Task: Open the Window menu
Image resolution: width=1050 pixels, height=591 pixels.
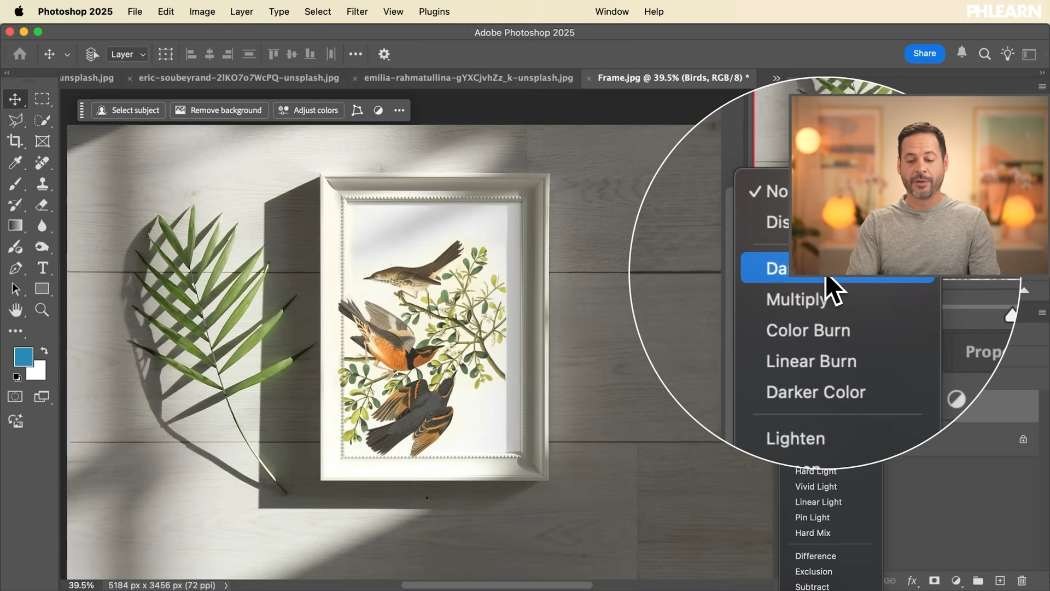Action: pyautogui.click(x=611, y=11)
